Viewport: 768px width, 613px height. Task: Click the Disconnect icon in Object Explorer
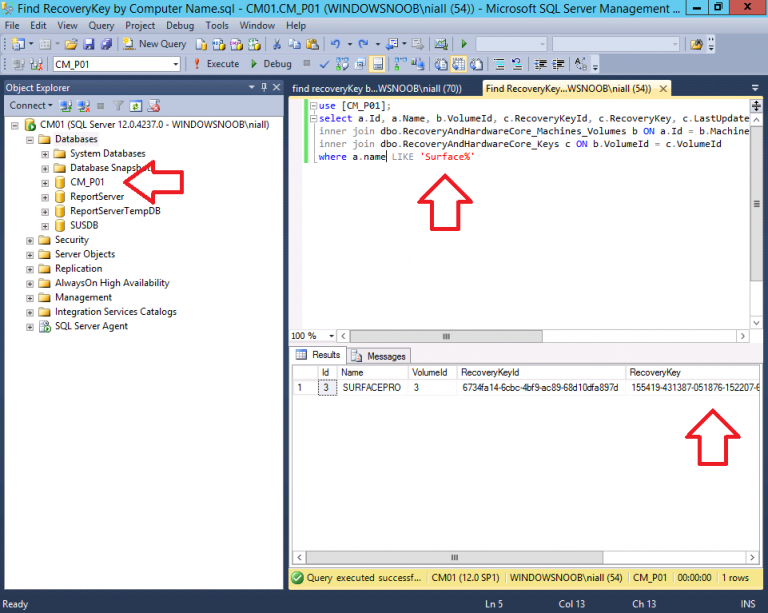coord(83,105)
